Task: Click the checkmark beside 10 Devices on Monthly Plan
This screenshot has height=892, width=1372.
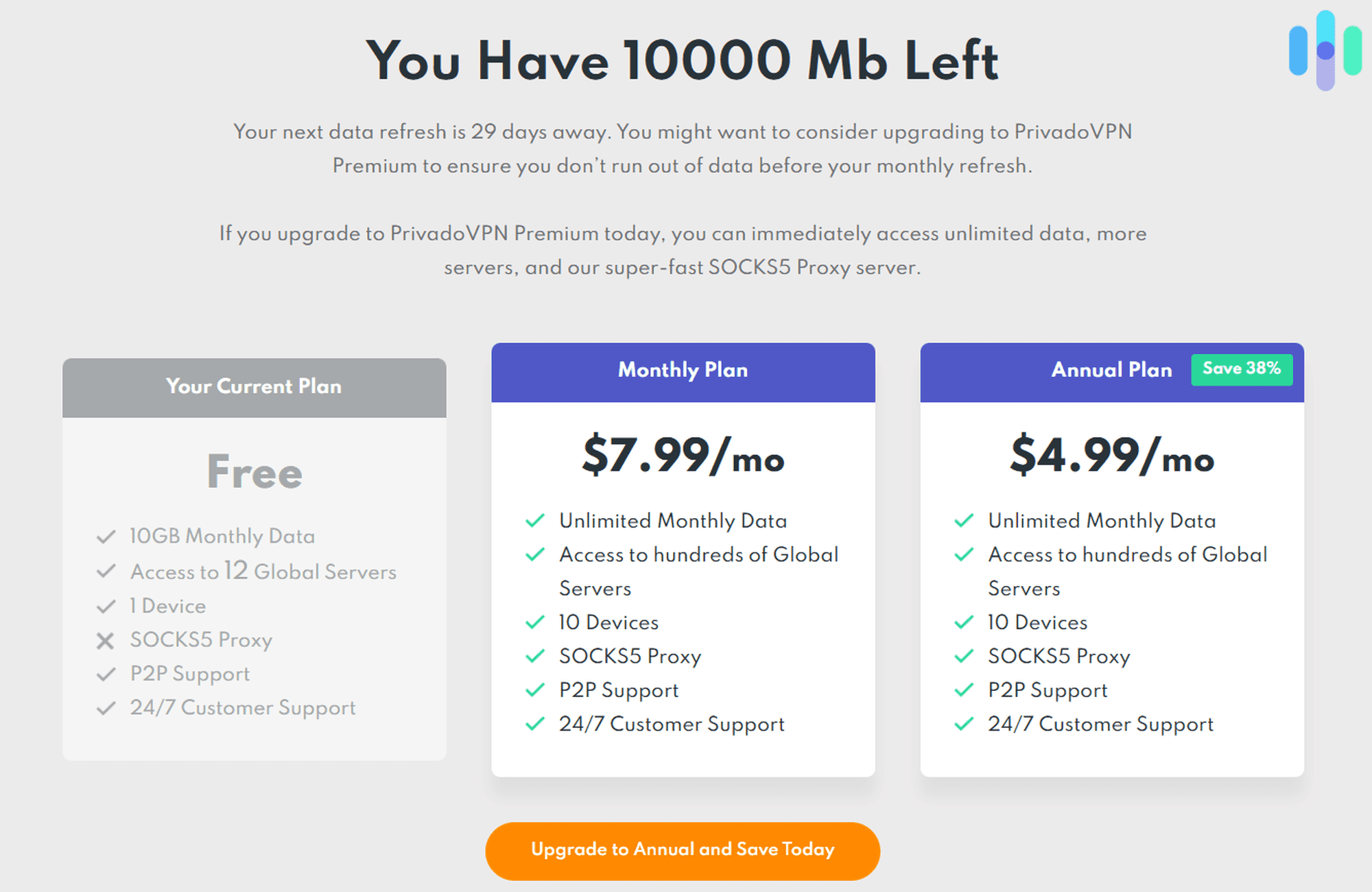Action: tap(536, 623)
